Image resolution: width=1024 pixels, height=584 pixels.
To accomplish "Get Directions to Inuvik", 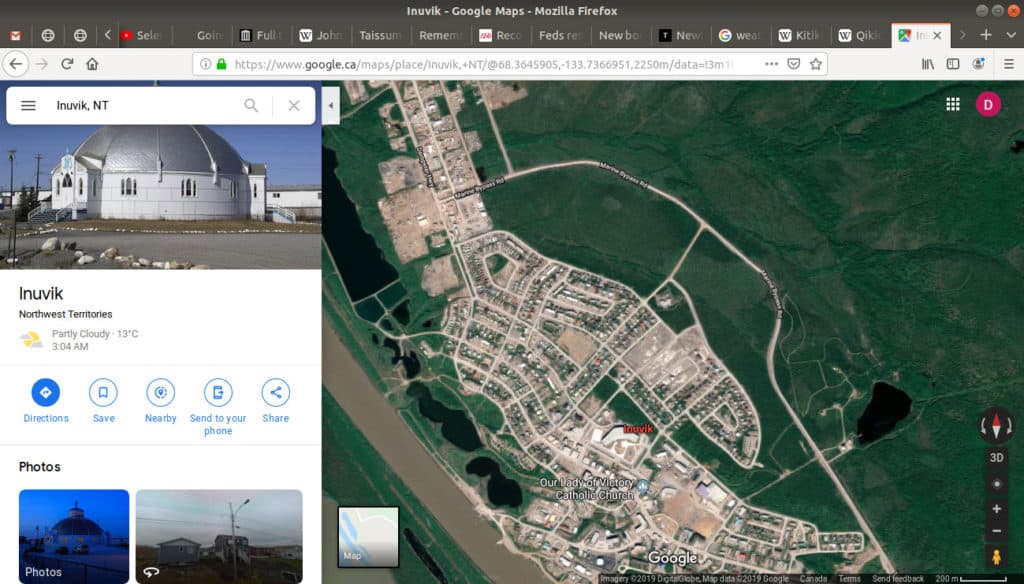I will click(x=46, y=400).
